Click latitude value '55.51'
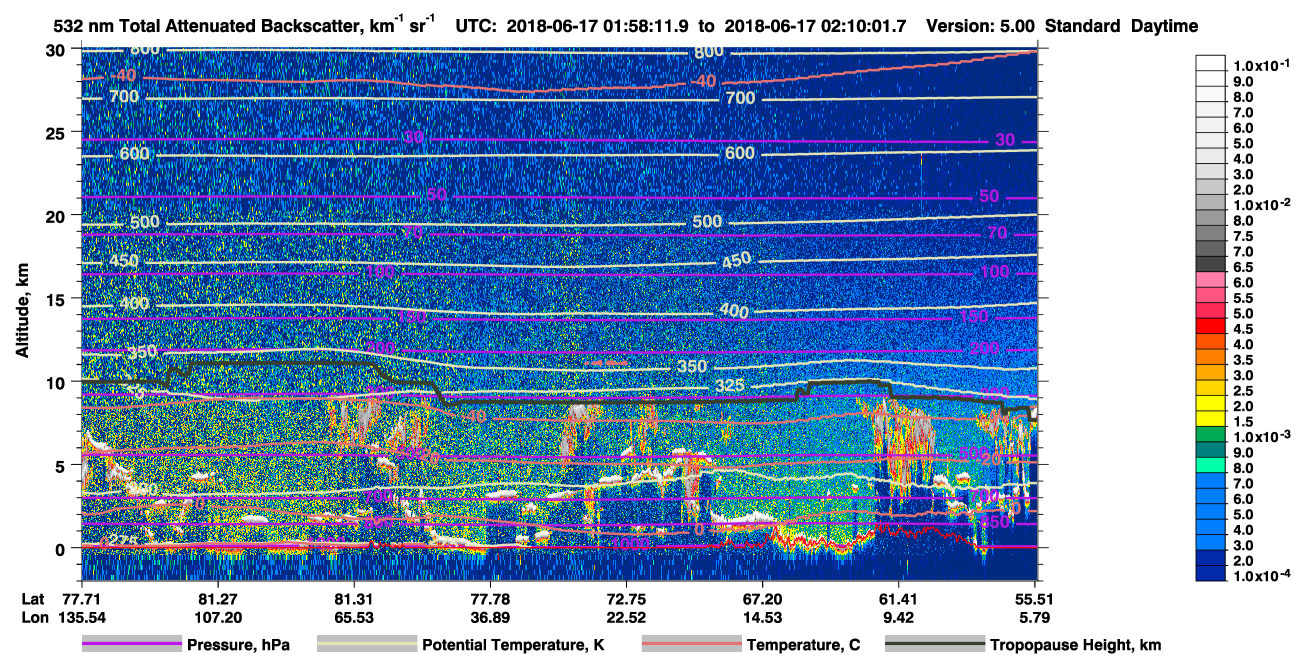 click(x=1036, y=598)
